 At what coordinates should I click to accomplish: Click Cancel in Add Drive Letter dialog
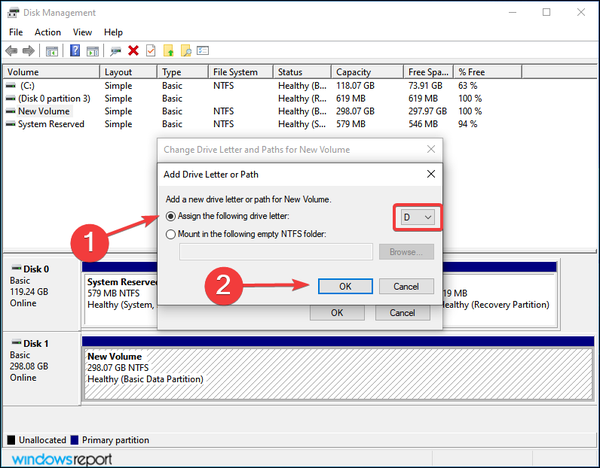pyautogui.click(x=406, y=286)
